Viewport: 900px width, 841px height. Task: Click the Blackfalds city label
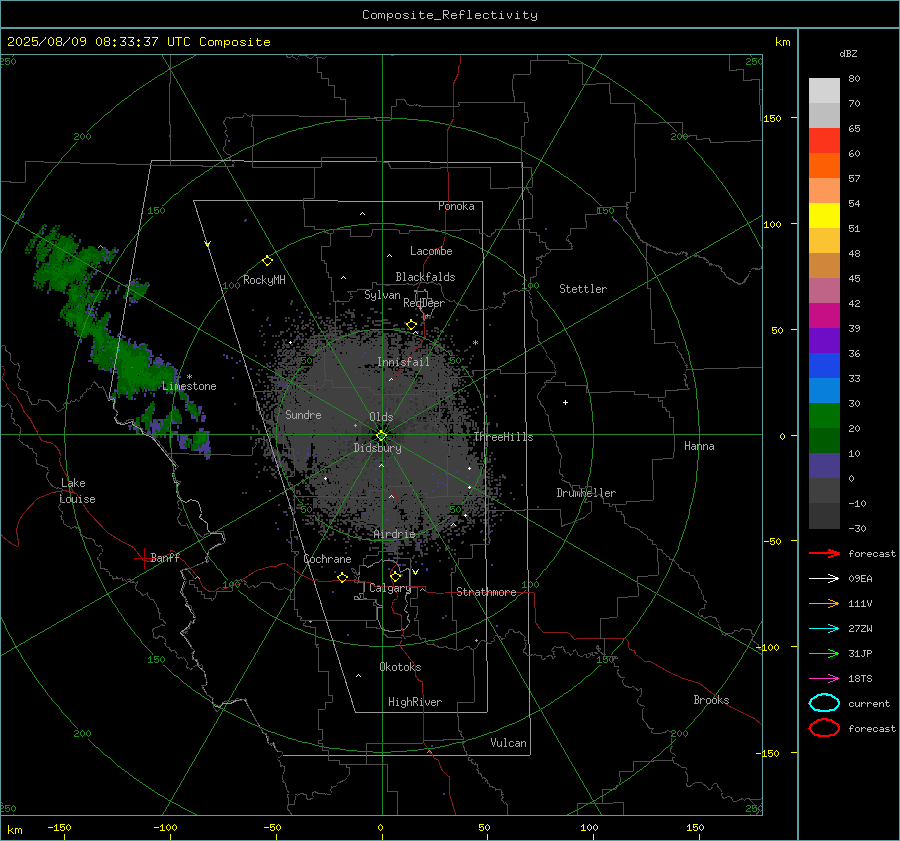click(425, 277)
